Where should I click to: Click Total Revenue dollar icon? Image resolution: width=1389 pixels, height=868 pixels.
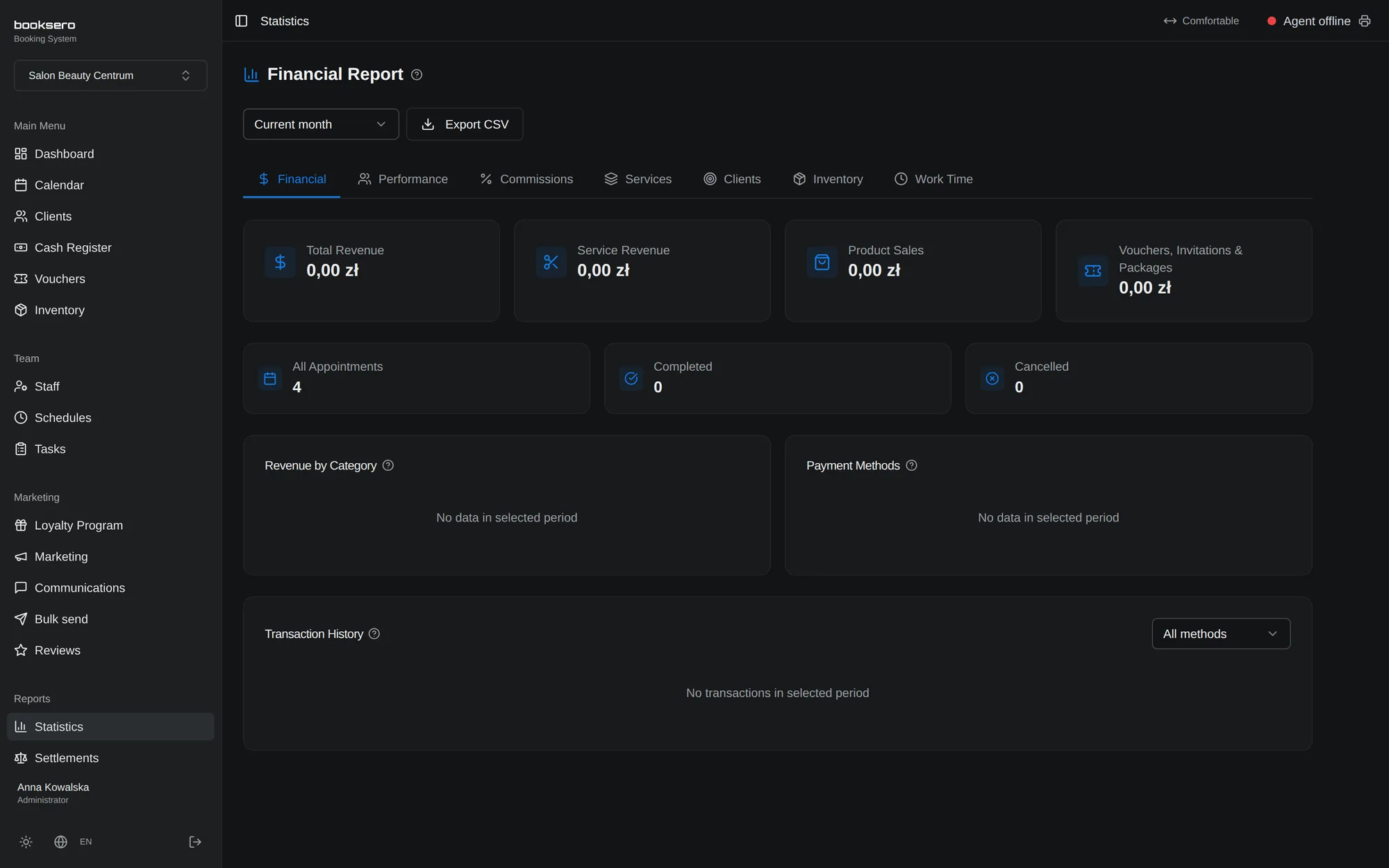coord(280,262)
